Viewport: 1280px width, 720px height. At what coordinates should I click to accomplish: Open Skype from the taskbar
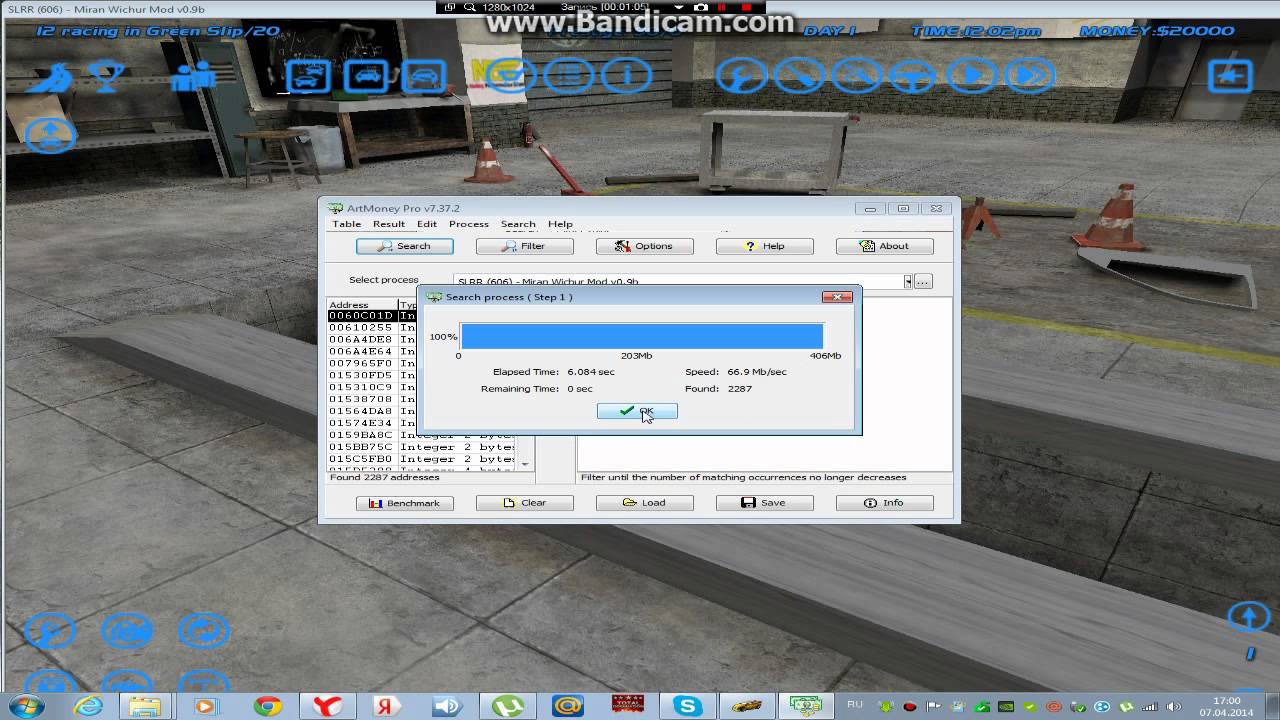(x=688, y=706)
